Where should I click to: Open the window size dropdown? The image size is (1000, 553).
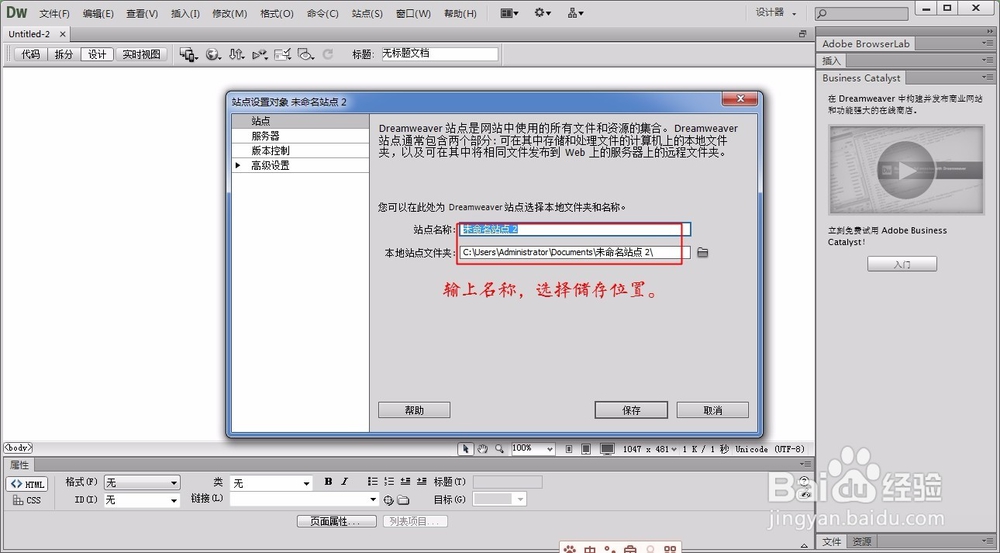click(650, 449)
